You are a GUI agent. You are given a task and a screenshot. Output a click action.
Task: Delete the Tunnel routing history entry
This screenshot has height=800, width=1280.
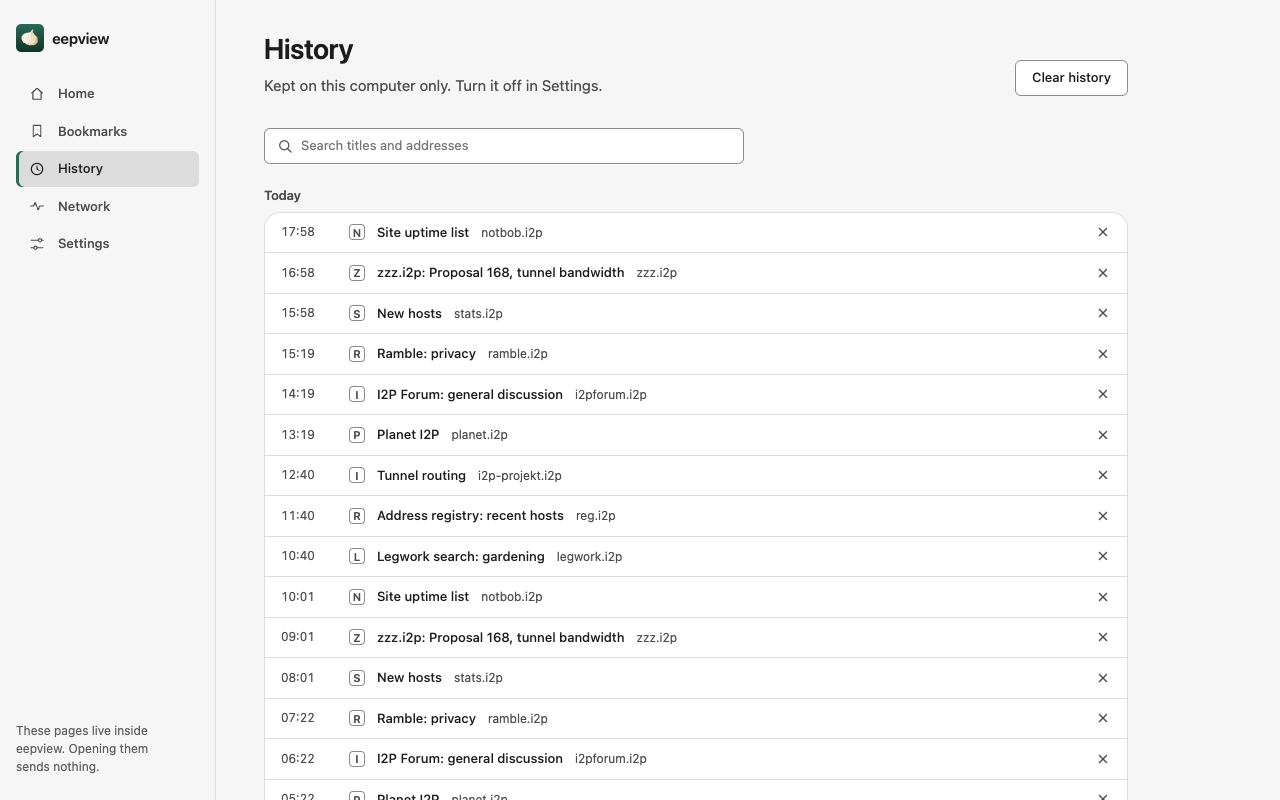click(x=1103, y=475)
